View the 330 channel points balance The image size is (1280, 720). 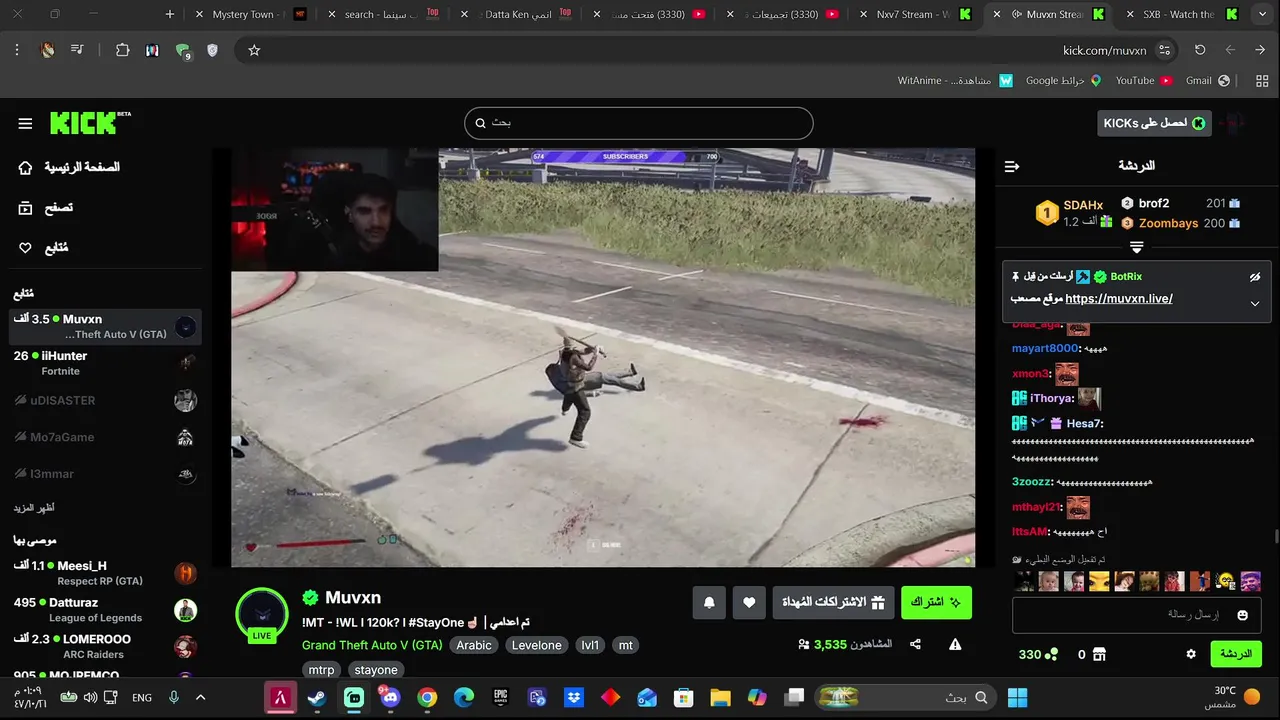(x=1038, y=654)
